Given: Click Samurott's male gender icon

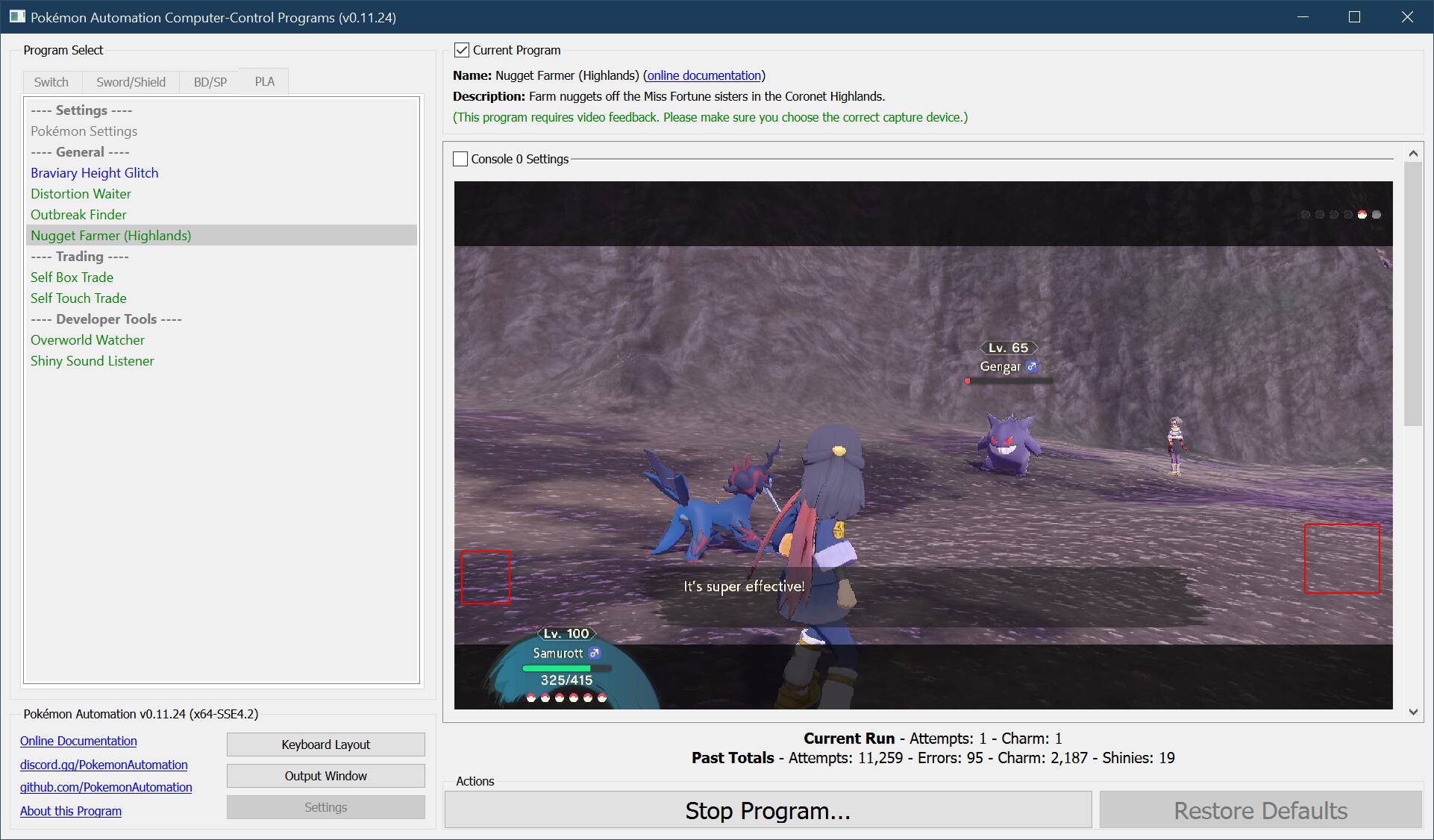Looking at the screenshot, I should point(594,653).
